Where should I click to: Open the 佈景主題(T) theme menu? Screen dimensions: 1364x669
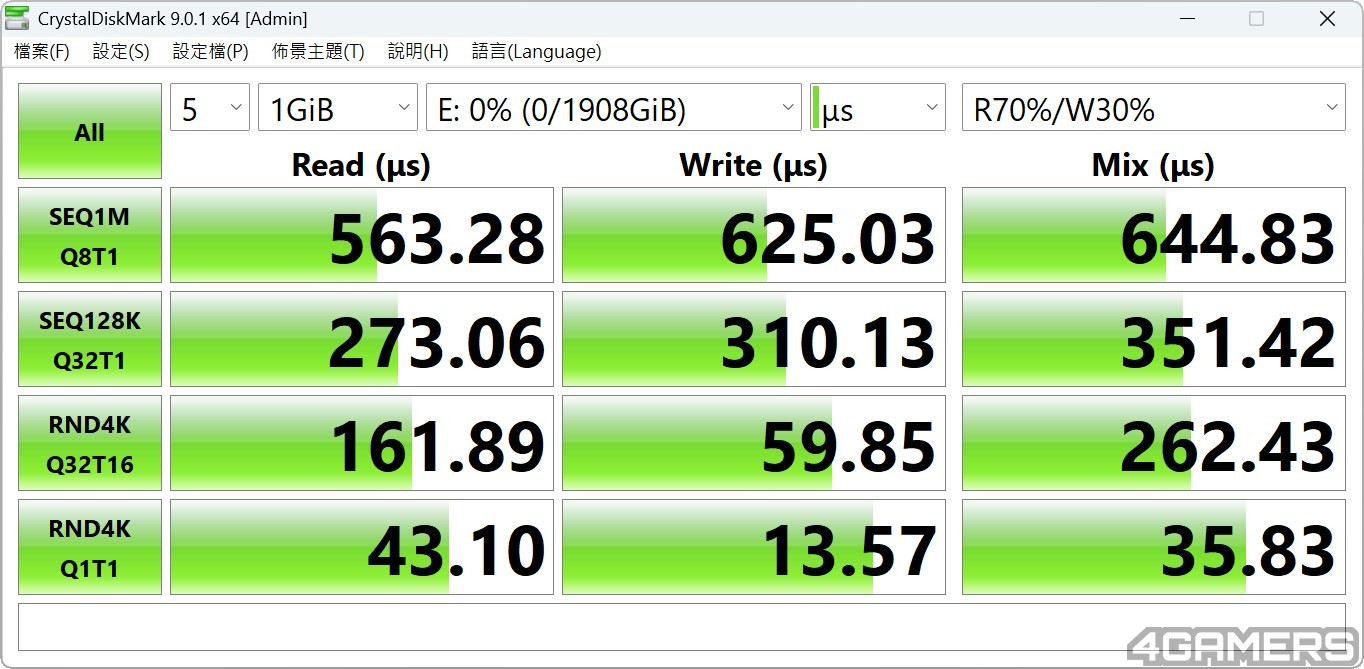point(318,52)
